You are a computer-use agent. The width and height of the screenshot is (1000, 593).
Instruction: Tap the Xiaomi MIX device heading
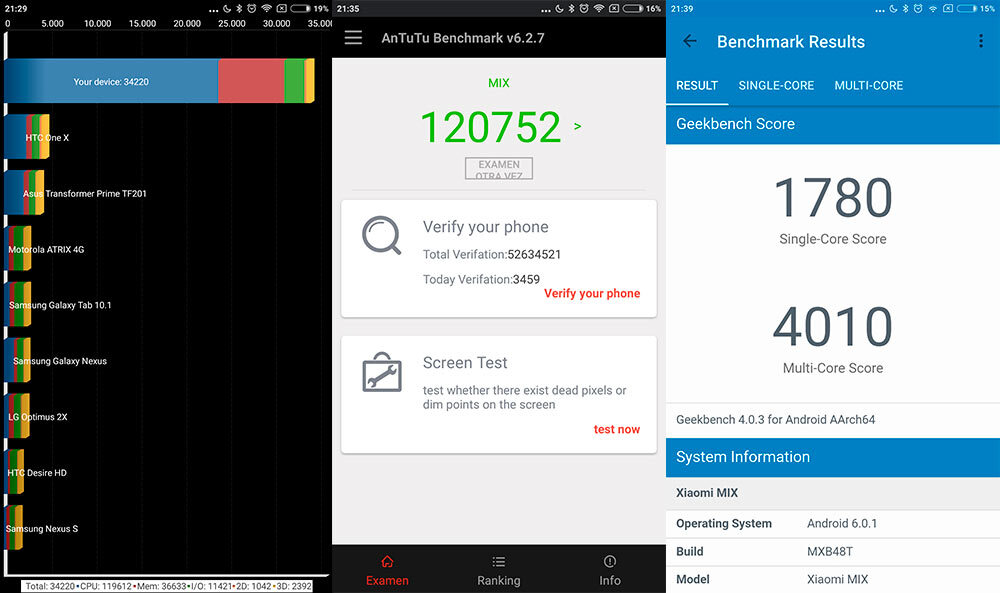(707, 493)
